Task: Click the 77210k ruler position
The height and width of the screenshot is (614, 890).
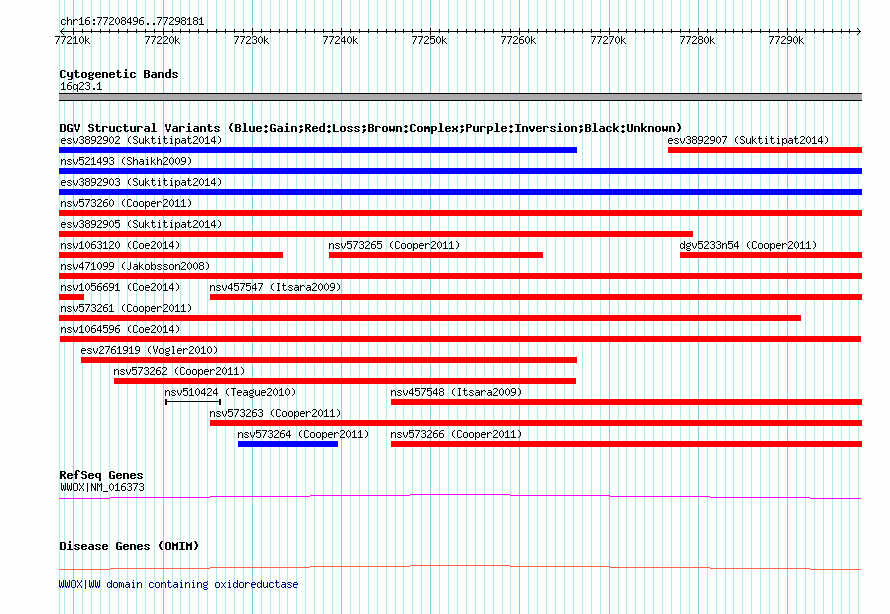Action: pyautogui.click(x=73, y=40)
